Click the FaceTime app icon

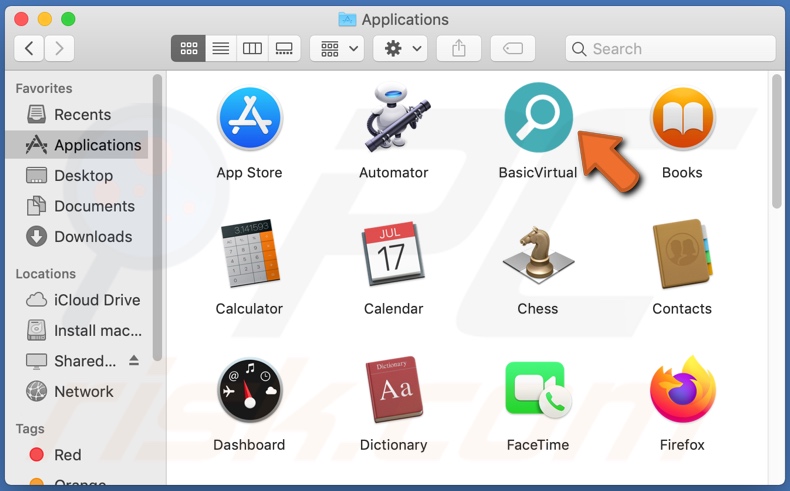tap(538, 390)
